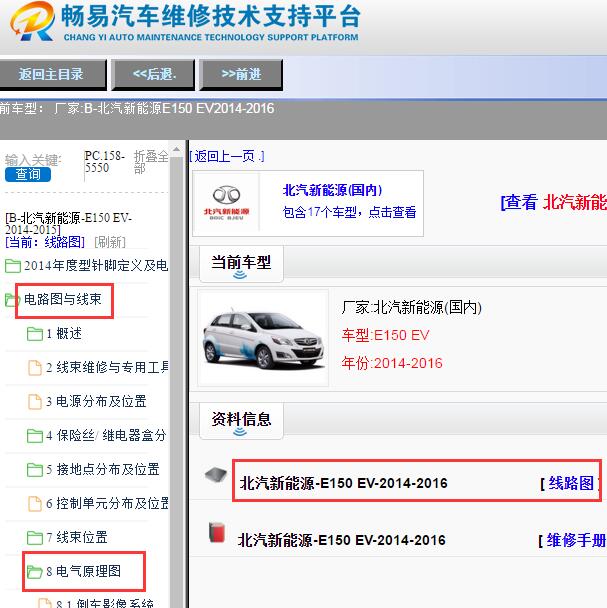Screen dimensions: 607x608
Task: Click the red book icon beside 维修手册 row
Action: [217, 532]
